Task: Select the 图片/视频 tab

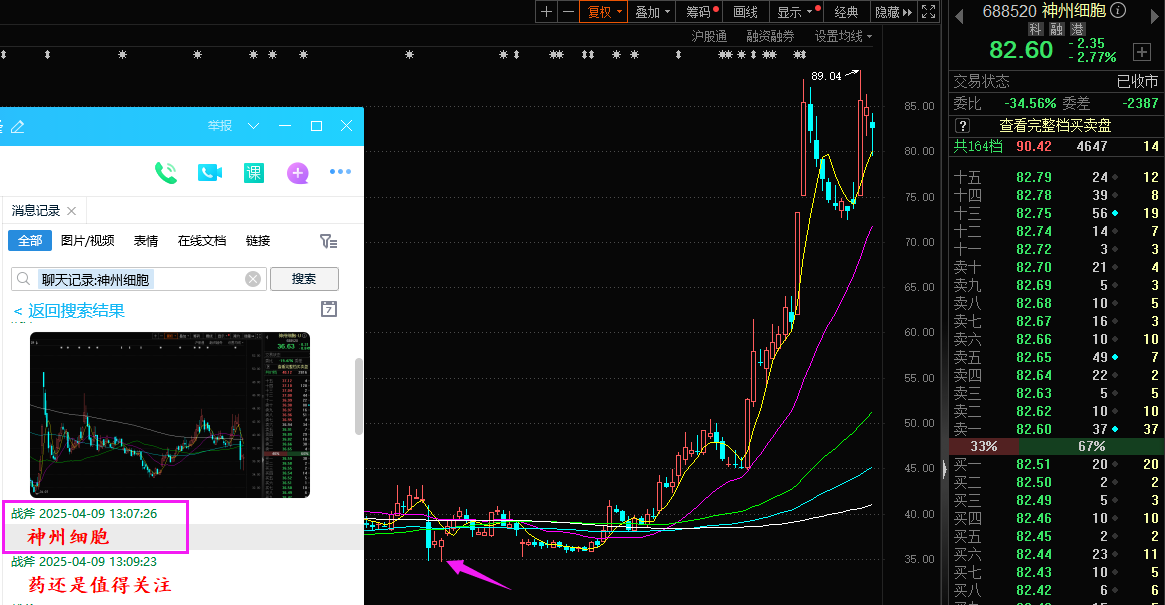Action: pos(88,241)
